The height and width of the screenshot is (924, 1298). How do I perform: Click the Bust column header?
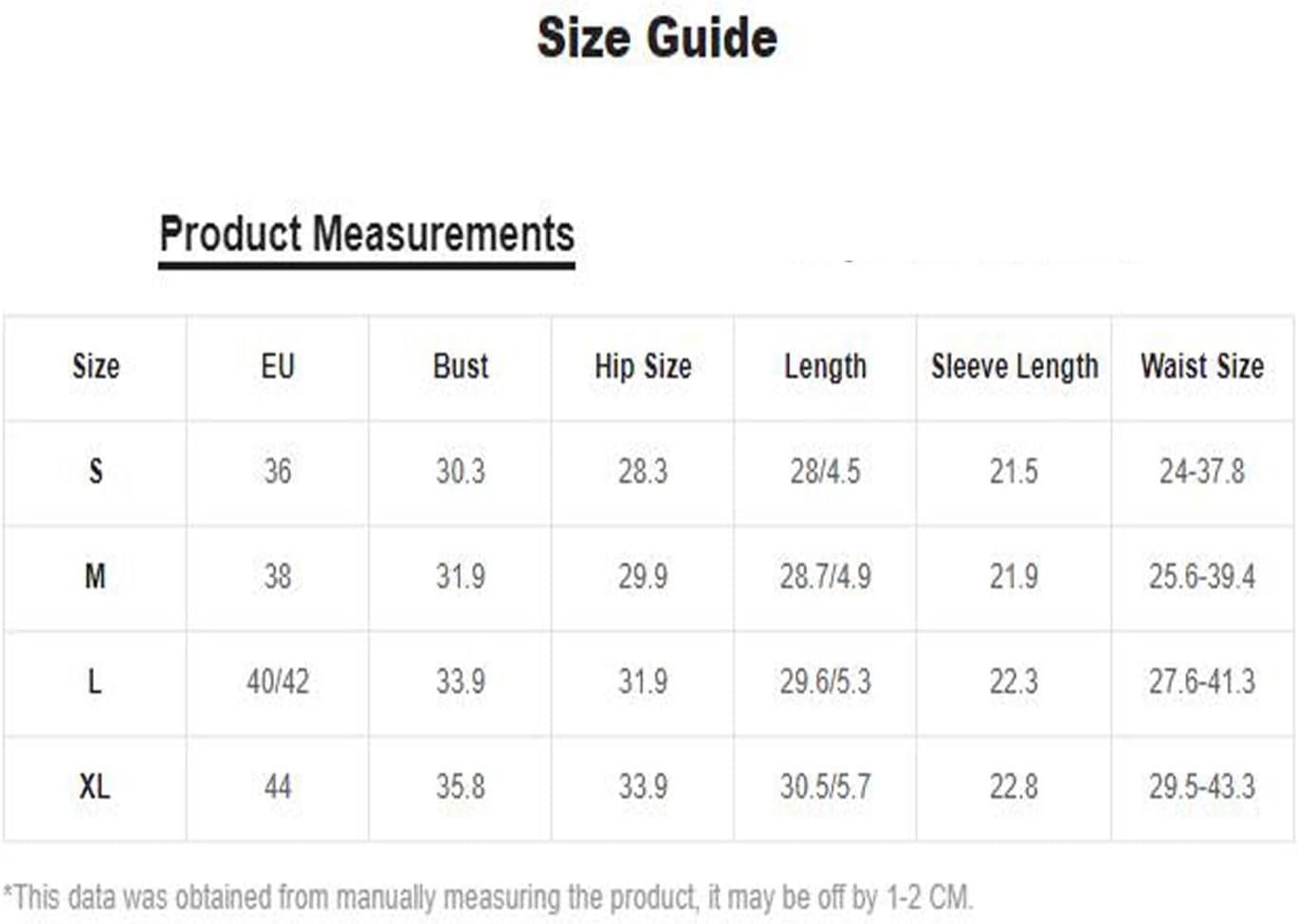click(x=461, y=366)
